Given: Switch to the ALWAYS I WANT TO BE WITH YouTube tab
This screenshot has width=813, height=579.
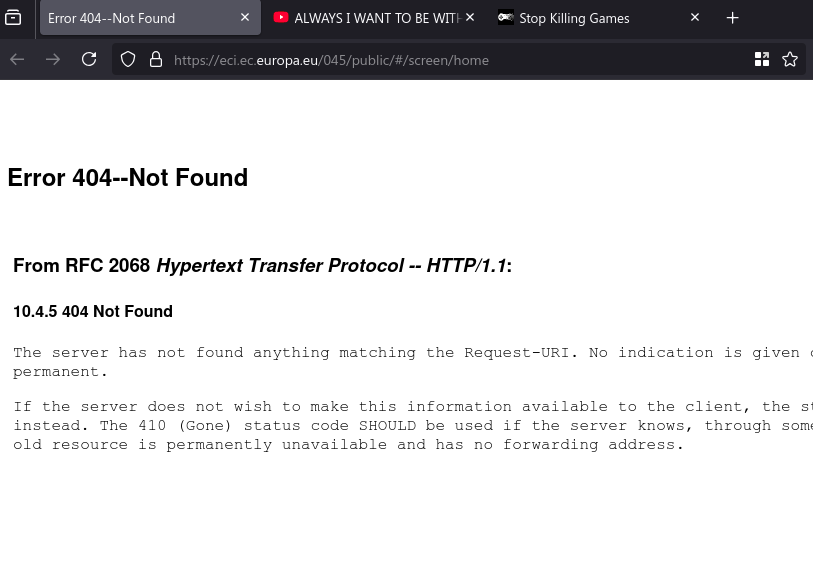Looking at the screenshot, I should click(373, 18).
